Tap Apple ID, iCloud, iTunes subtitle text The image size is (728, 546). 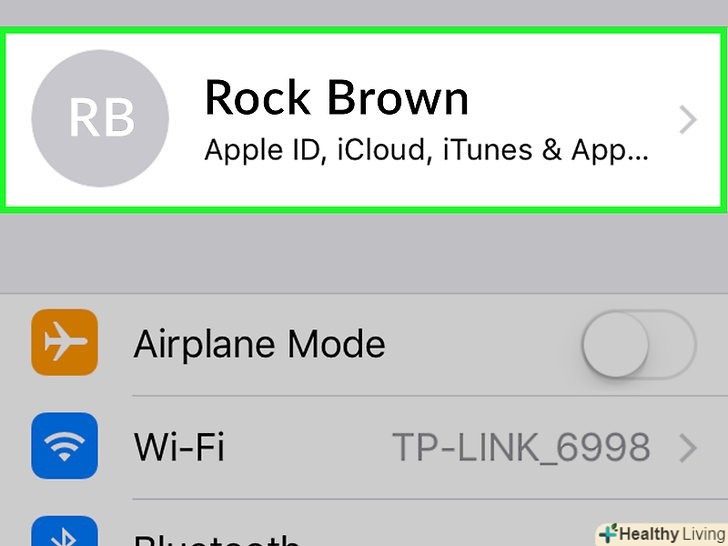click(x=426, y=151)
